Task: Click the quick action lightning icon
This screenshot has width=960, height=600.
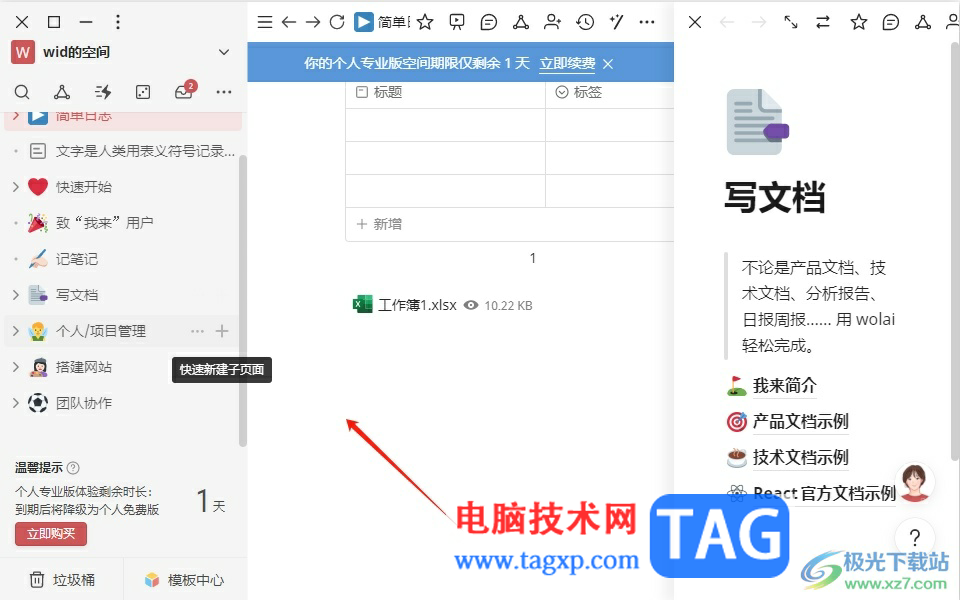Action: click(x=103, y=92)
